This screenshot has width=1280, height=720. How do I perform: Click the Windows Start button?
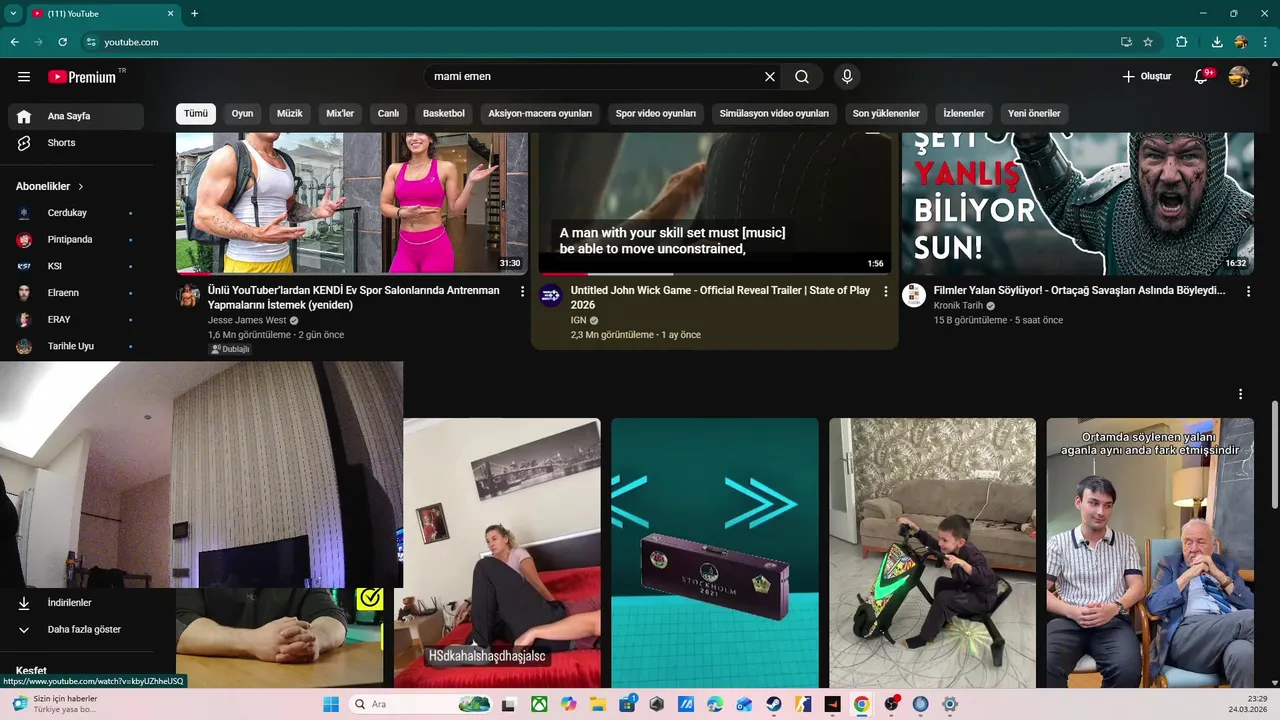tap(331, 704)
